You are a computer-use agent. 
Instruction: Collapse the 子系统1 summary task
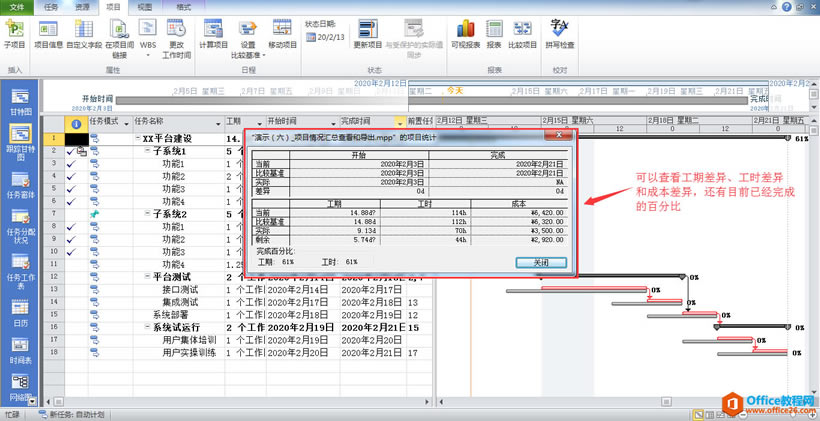(148, 151)
